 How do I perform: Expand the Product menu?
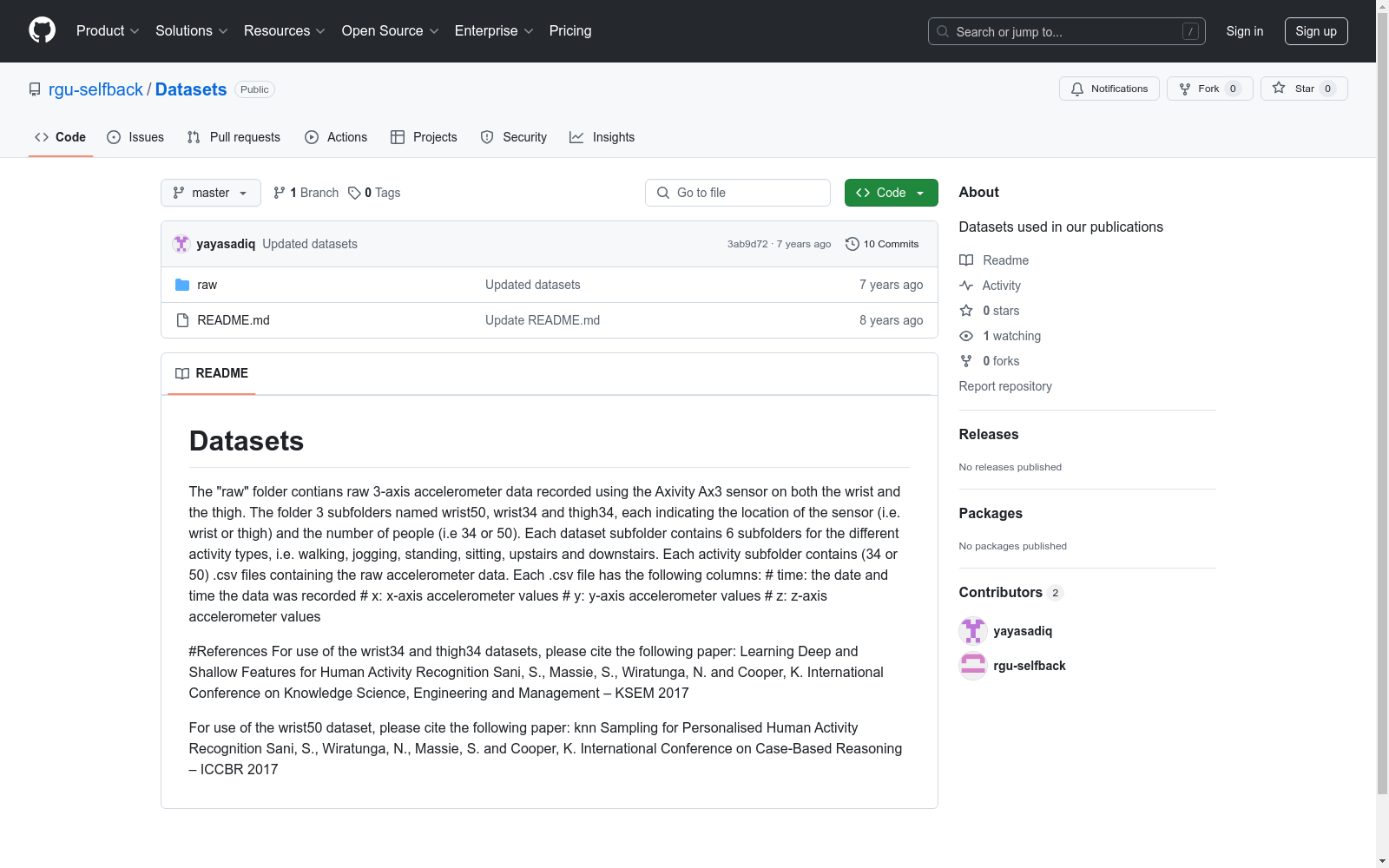(108, 30)
